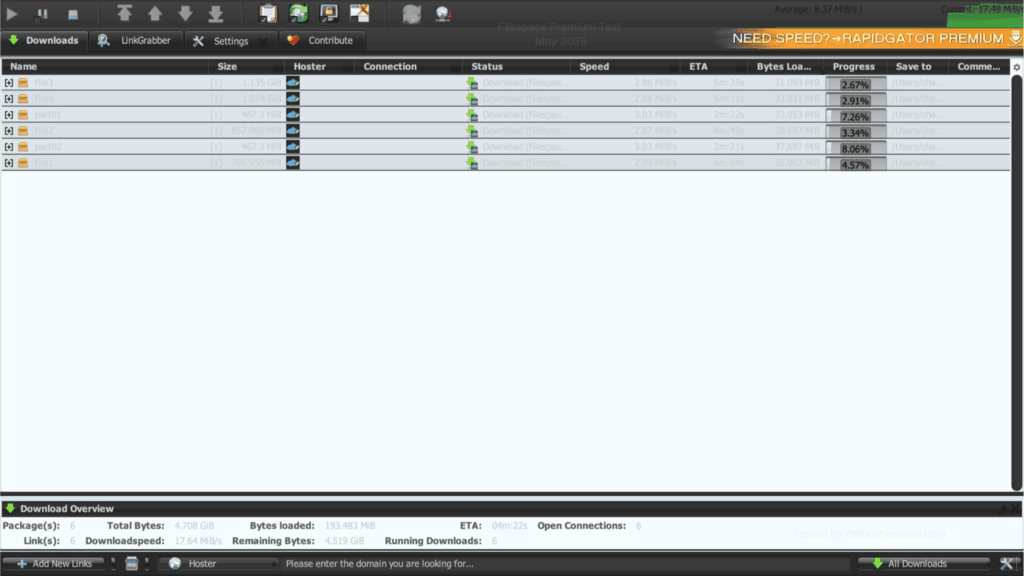Image resolution: width=1024 pixels, height=576 pixels.
Task: Click the Add New Links button
Action: (x=55, y=564)
